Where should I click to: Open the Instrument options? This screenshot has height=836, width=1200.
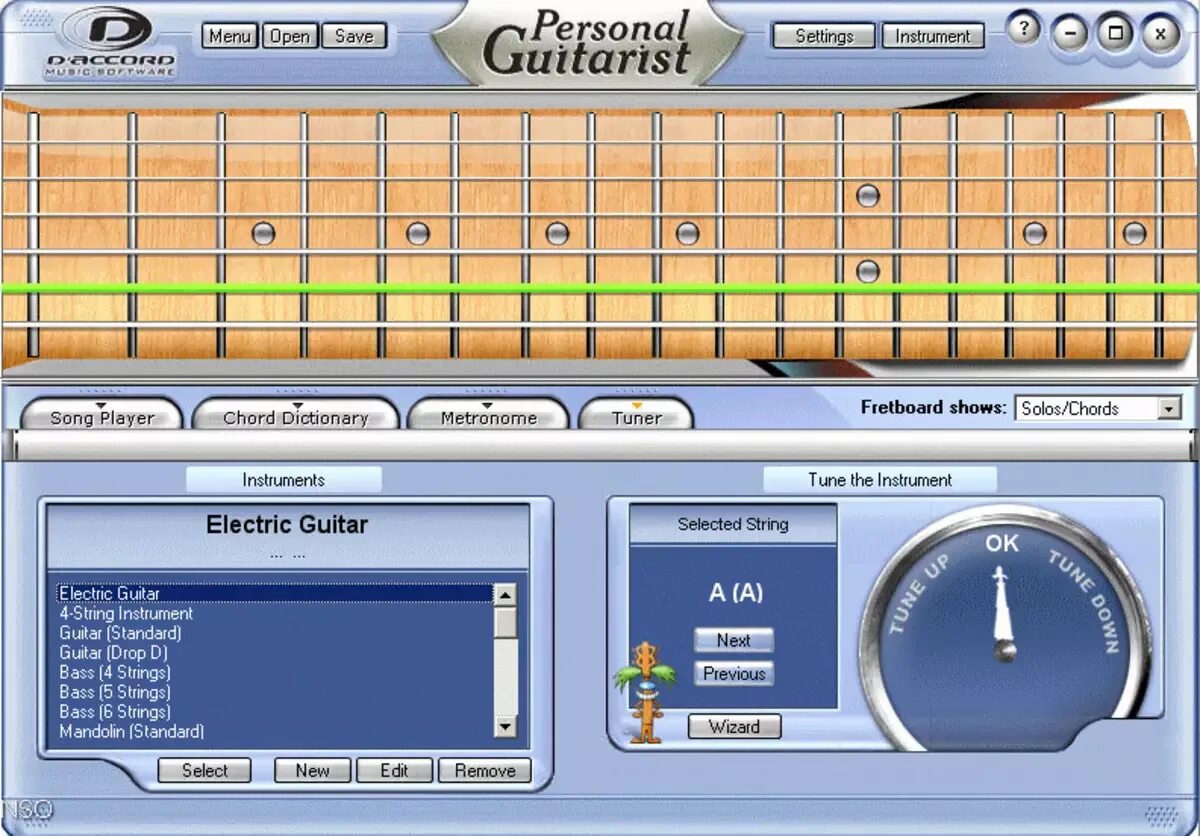(x=933, y=36)
